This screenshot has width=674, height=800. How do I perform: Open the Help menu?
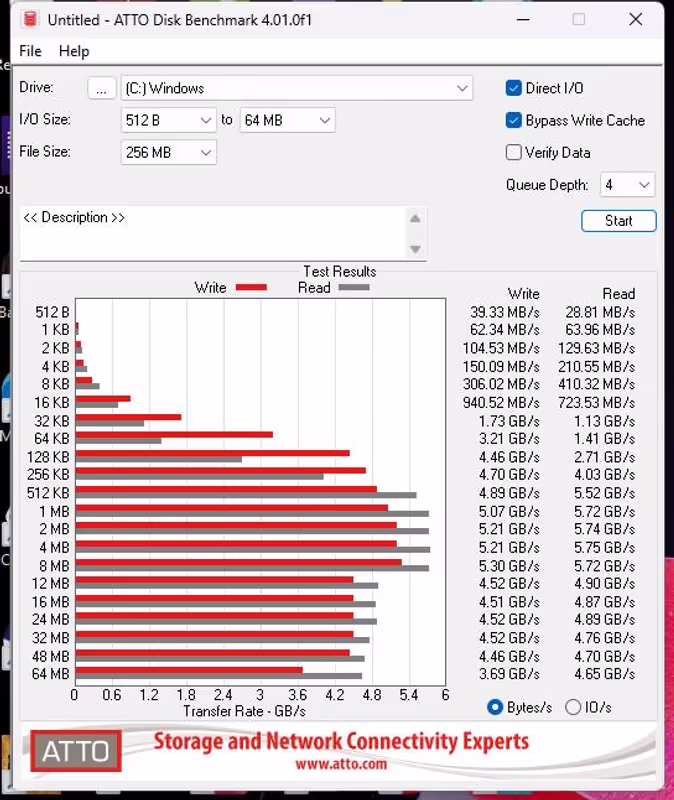point(74,51)
